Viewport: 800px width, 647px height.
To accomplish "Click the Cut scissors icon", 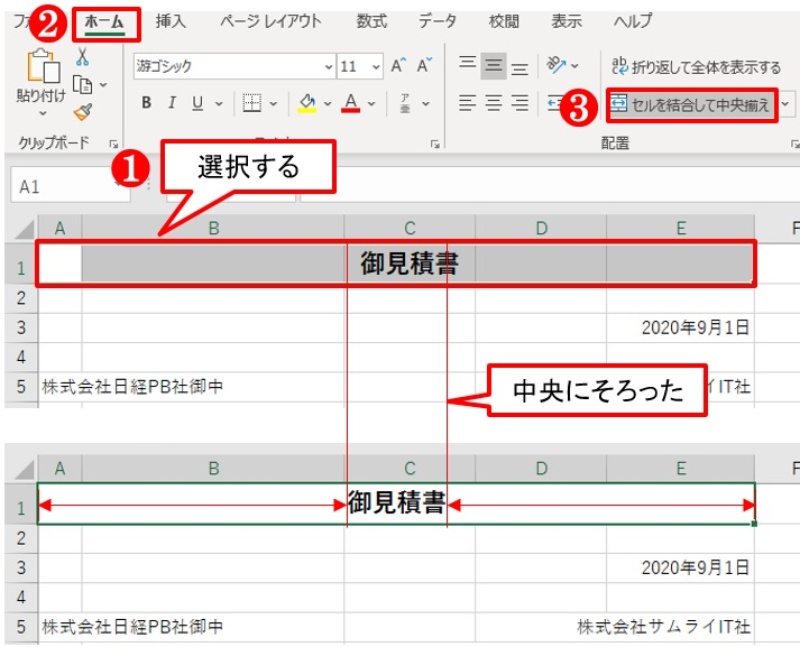I will (82, 57).
